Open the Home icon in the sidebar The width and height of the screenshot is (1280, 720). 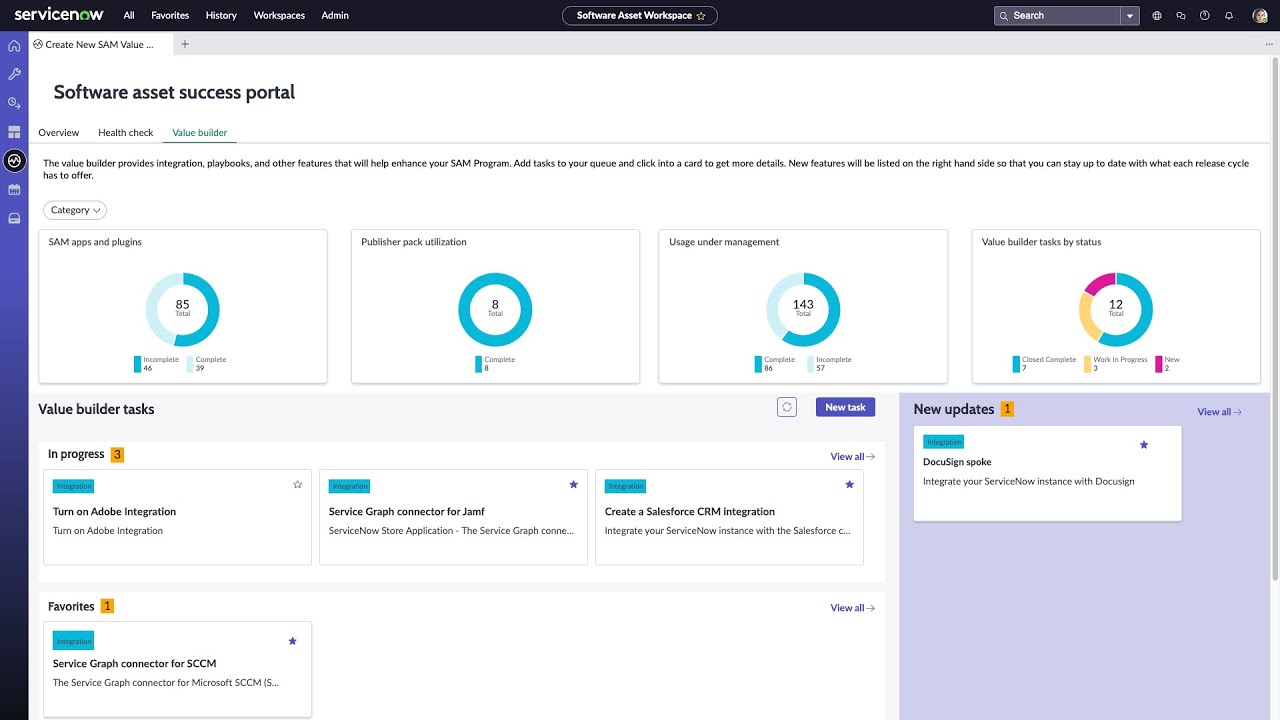click(x=14, y=46)
